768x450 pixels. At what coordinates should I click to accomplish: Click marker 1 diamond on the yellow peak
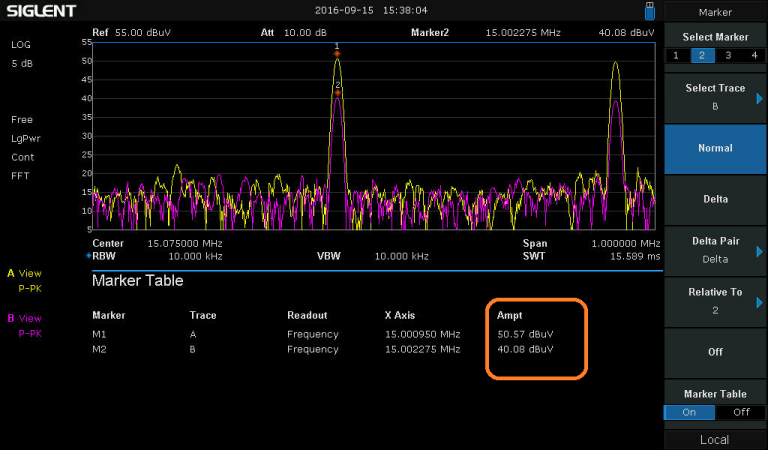[x=337, y=53]
